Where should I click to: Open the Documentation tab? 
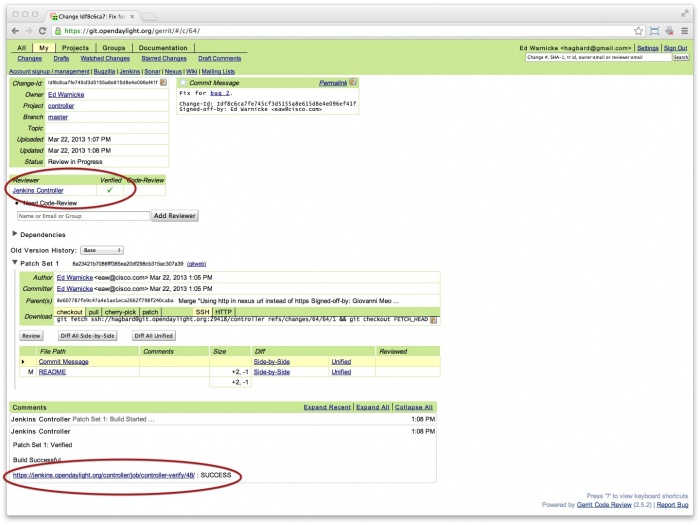point(163,48)
